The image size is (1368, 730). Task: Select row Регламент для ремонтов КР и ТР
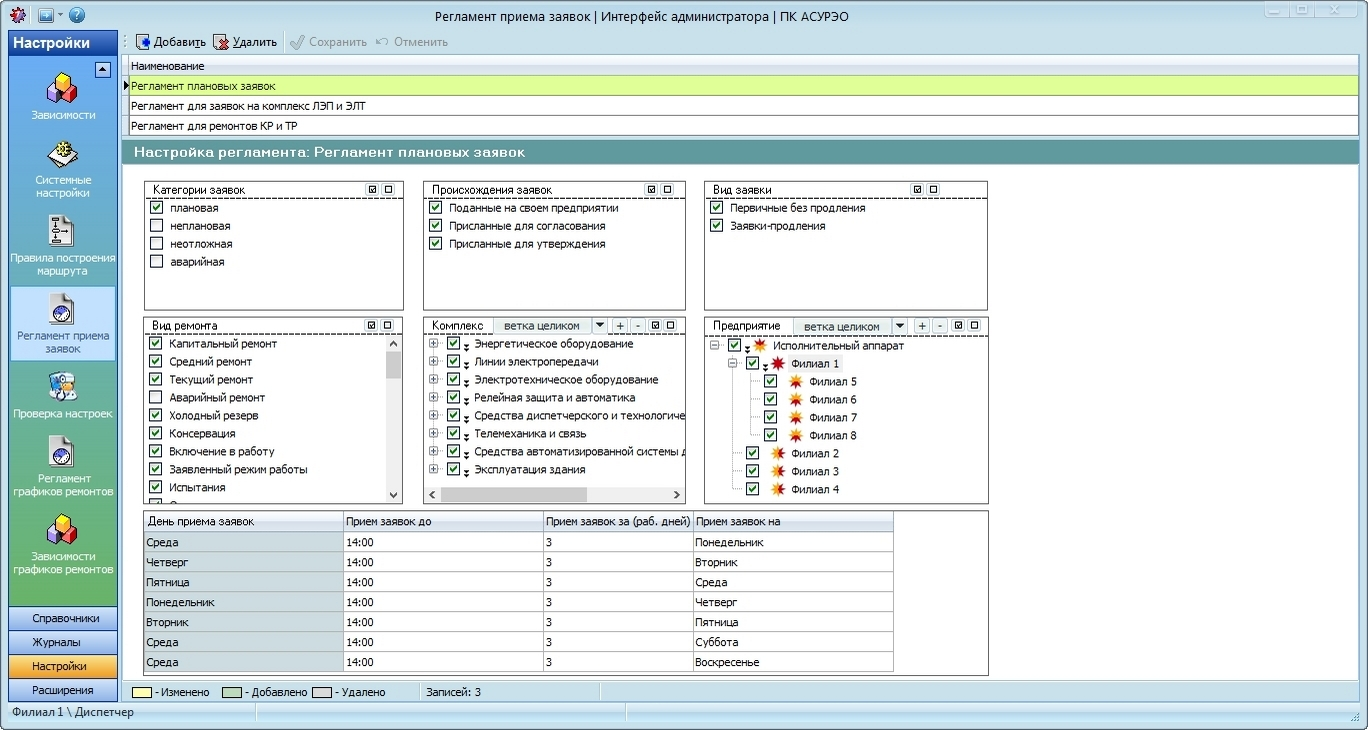[x=214, y=126]
